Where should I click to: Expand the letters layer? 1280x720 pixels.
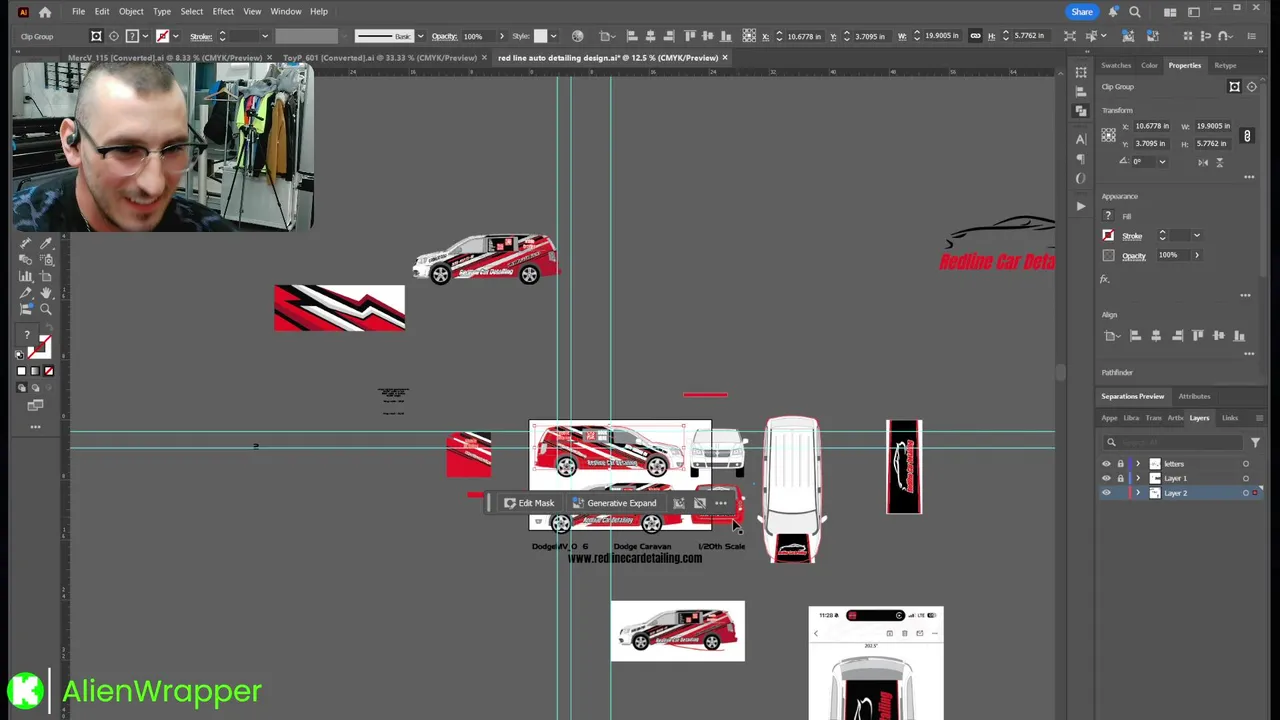[x=1138, y=464]
